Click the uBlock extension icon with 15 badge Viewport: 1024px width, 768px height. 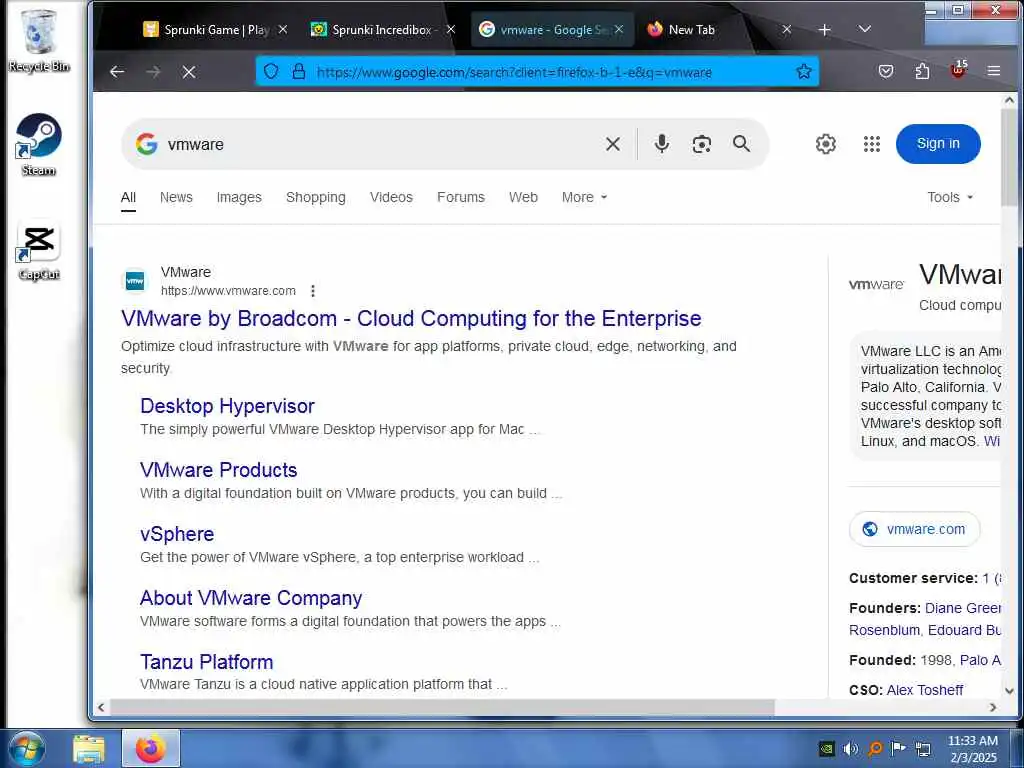[x=958, y=69]
